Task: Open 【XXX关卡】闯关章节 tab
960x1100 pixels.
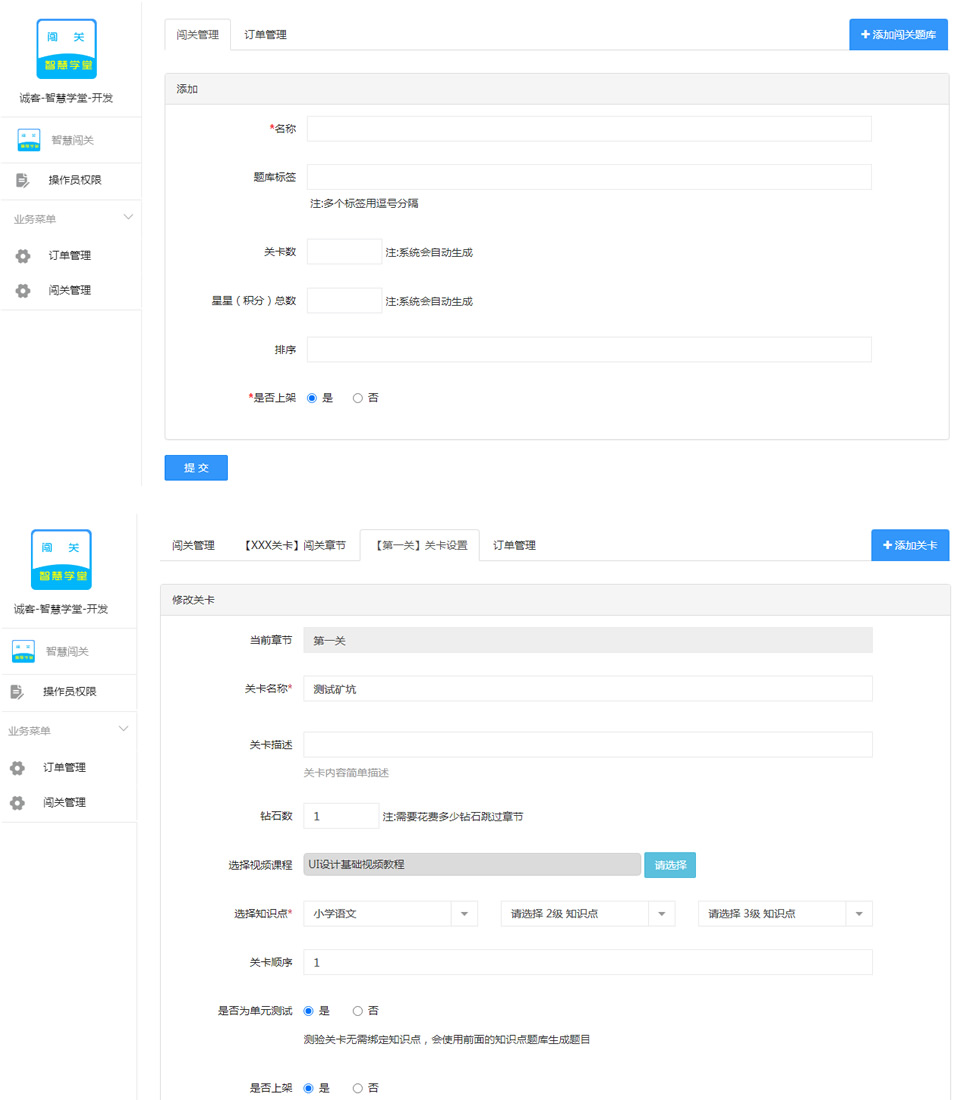Action: tap(295, 545)
